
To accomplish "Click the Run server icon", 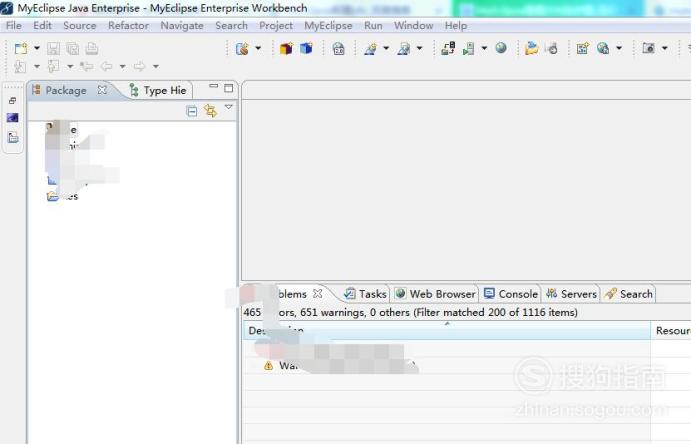I will (x=468, y=48).
